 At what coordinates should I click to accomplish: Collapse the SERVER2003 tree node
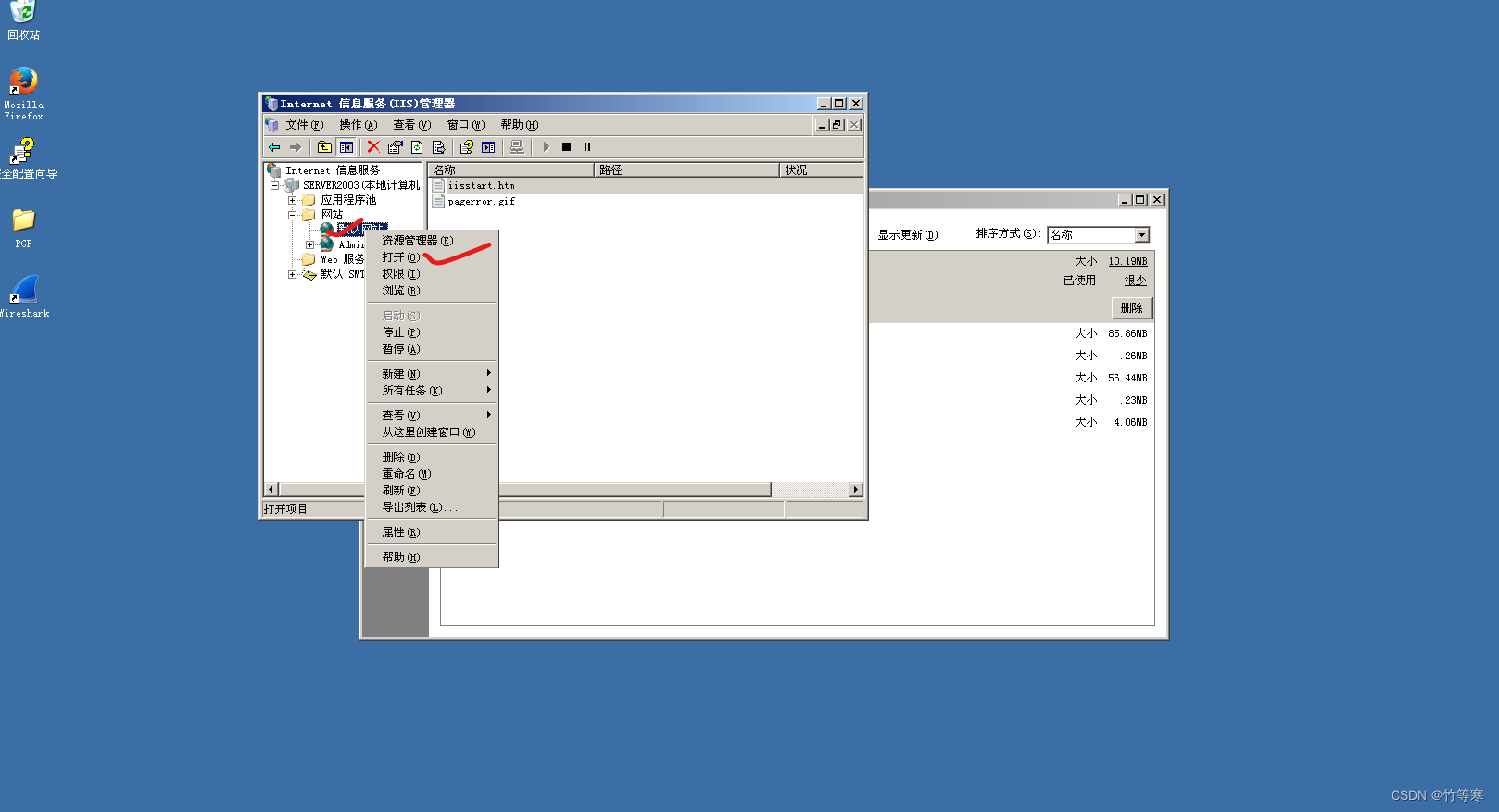point(274,185)
